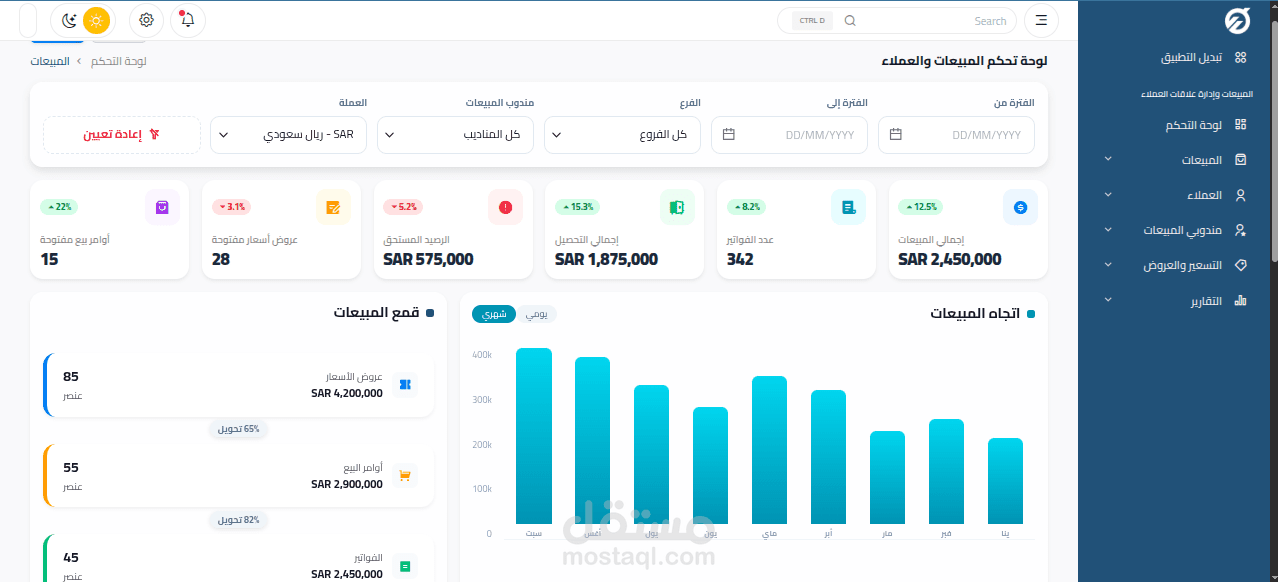Select the dashboard icon next to لوحة التحكم
Image resolution: width=1278 pixels, height=582 pixels.
tap(1240, 125)
